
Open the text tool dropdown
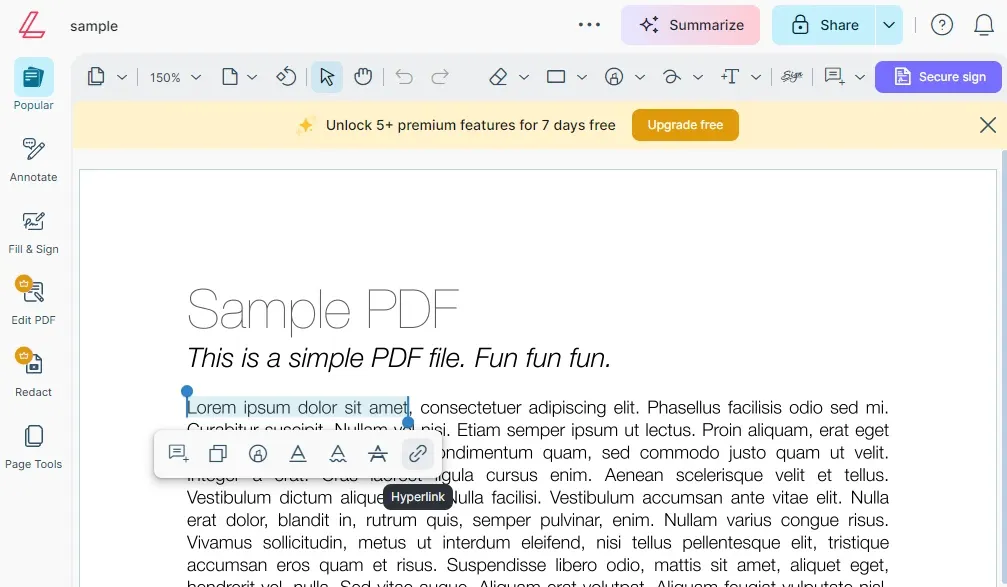point(755,77)
